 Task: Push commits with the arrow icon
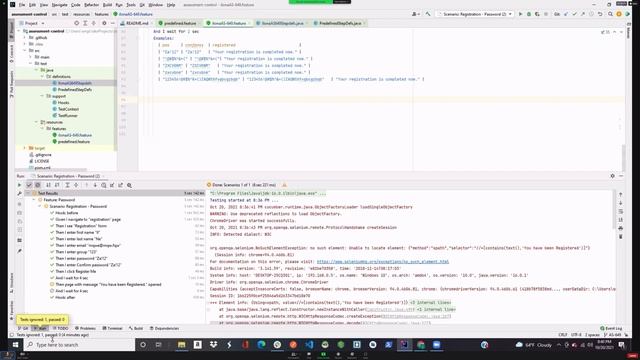pyautogui.click(x=583, y=14)
